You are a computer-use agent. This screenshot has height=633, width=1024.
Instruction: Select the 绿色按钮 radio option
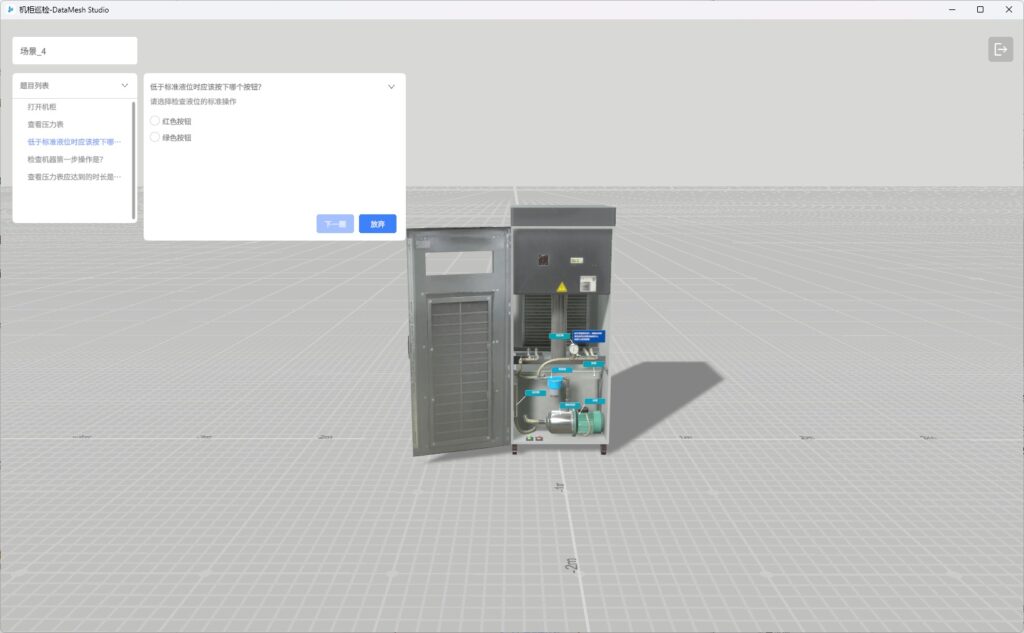coord(155,137)
